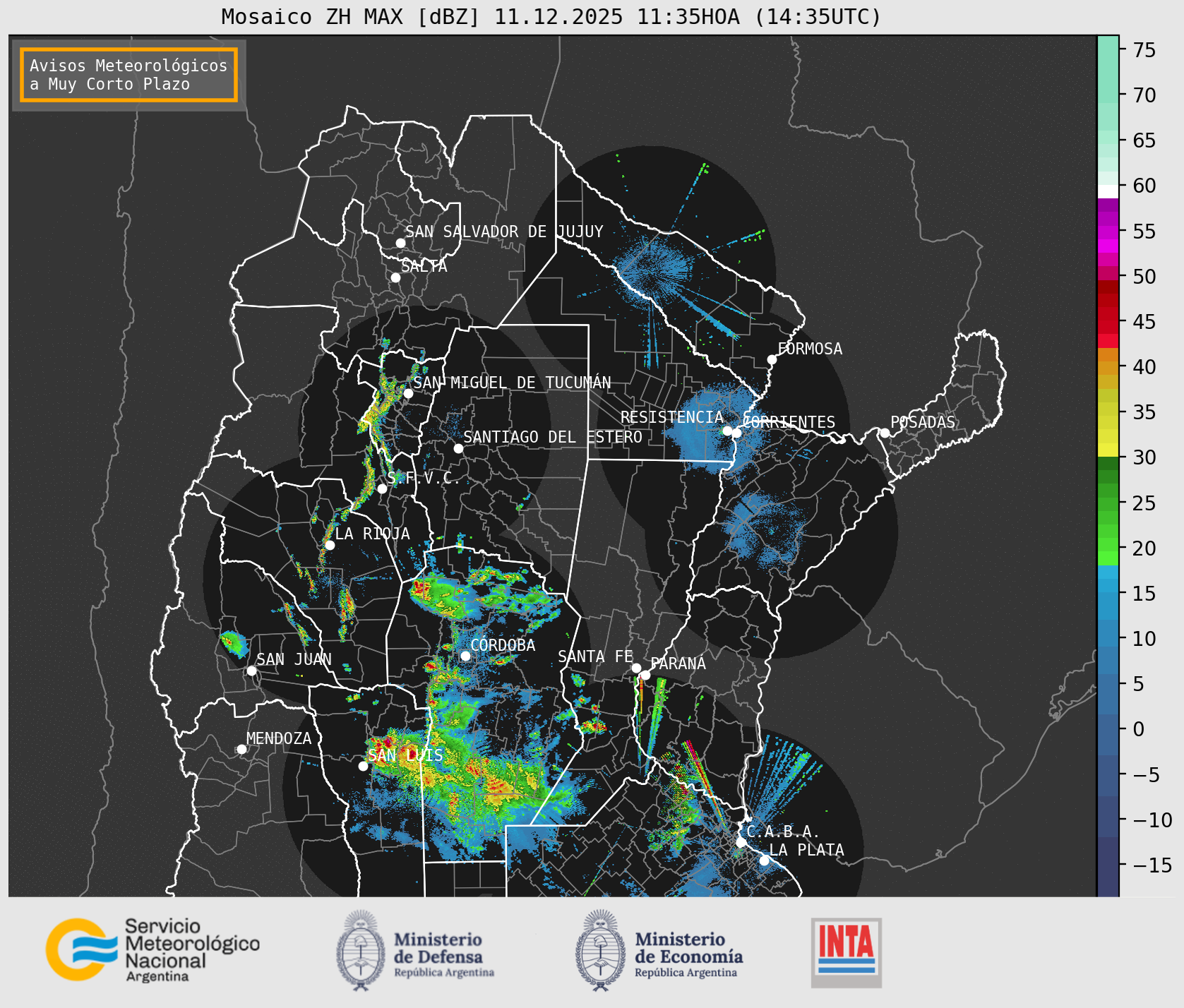Click the FORMOSA label text

point(810,349)
